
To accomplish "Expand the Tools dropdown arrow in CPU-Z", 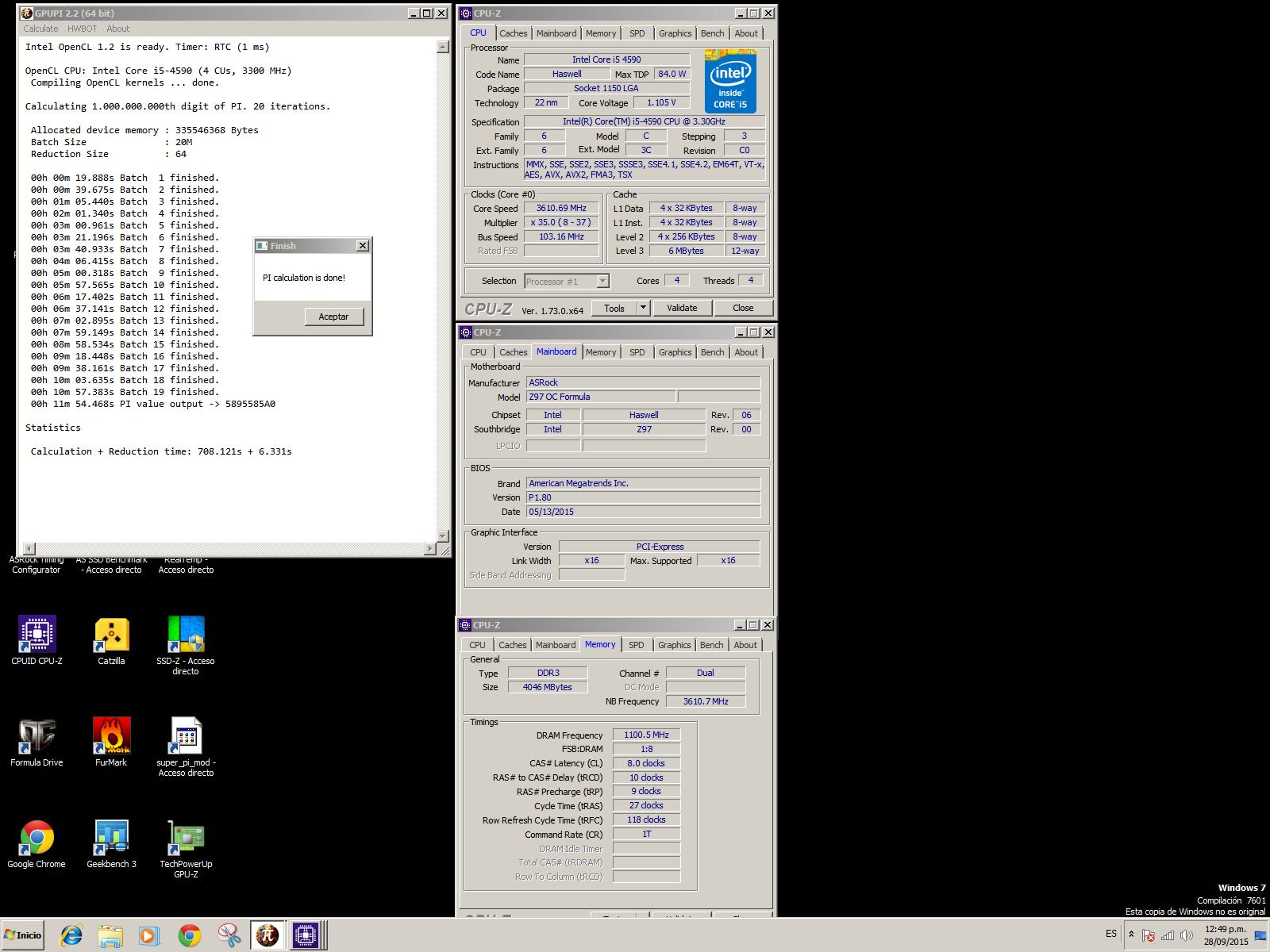I will (x=643, y=308).
